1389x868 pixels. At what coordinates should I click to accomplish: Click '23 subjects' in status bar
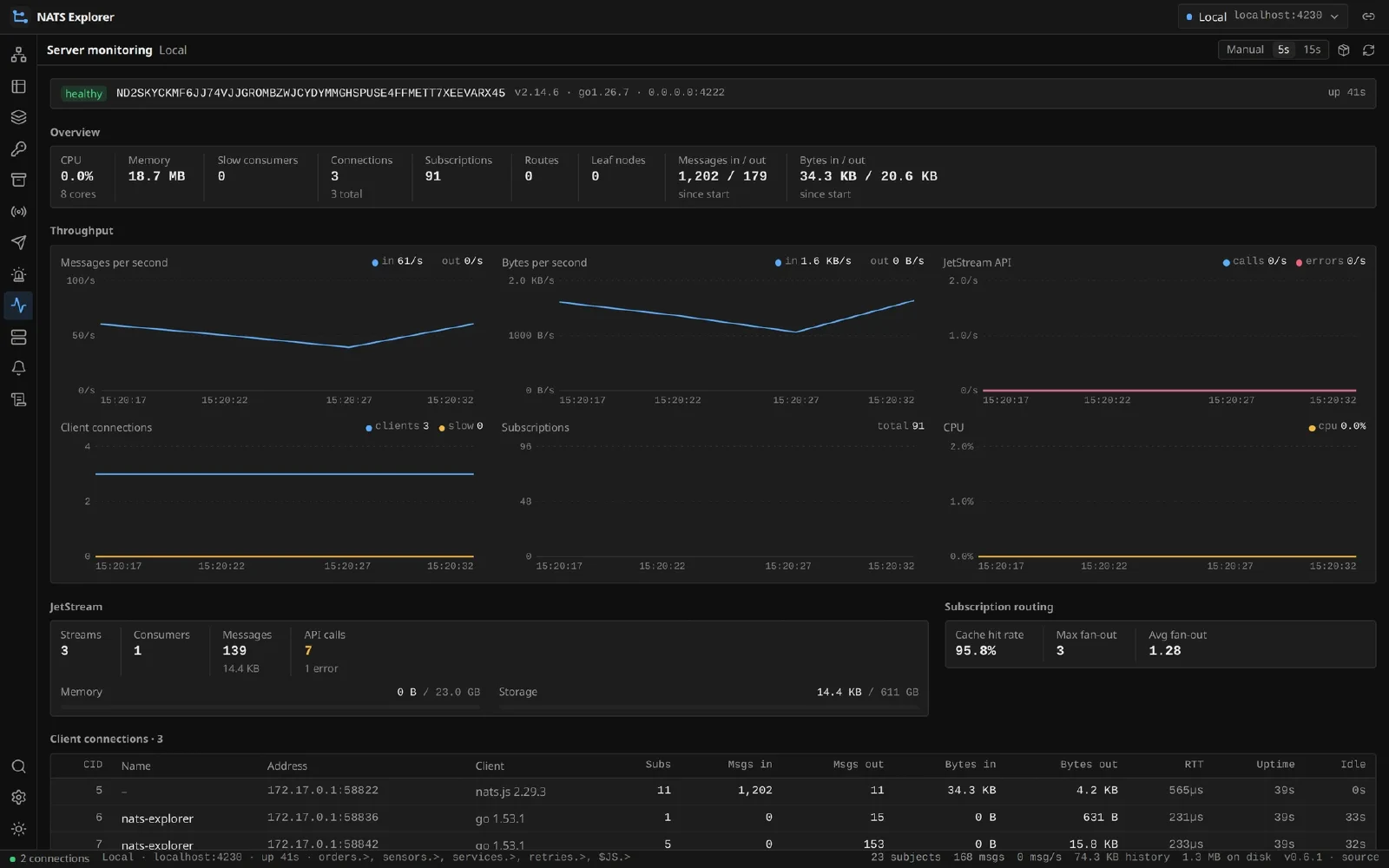point(905,858)
